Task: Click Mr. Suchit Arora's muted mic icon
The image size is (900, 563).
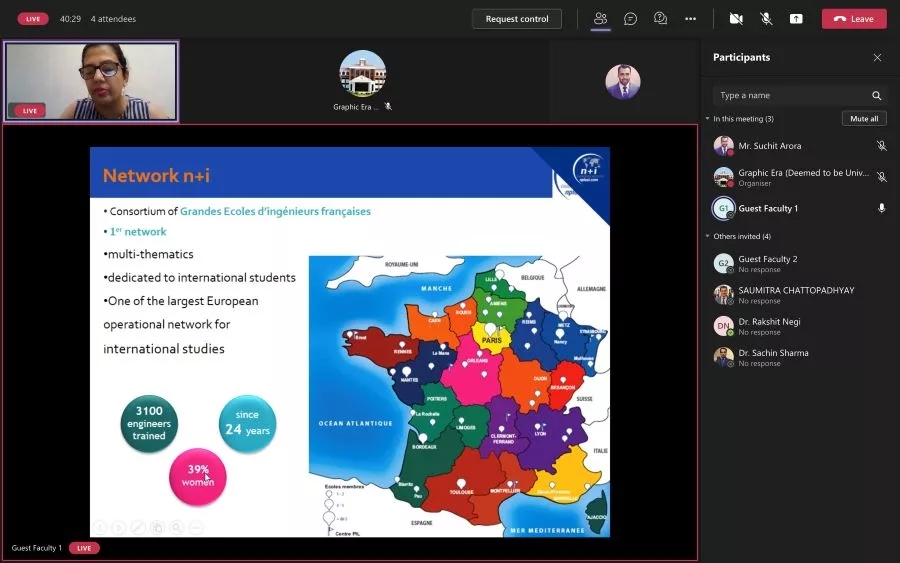Action: pyautogui.click(x=882, y=146)
